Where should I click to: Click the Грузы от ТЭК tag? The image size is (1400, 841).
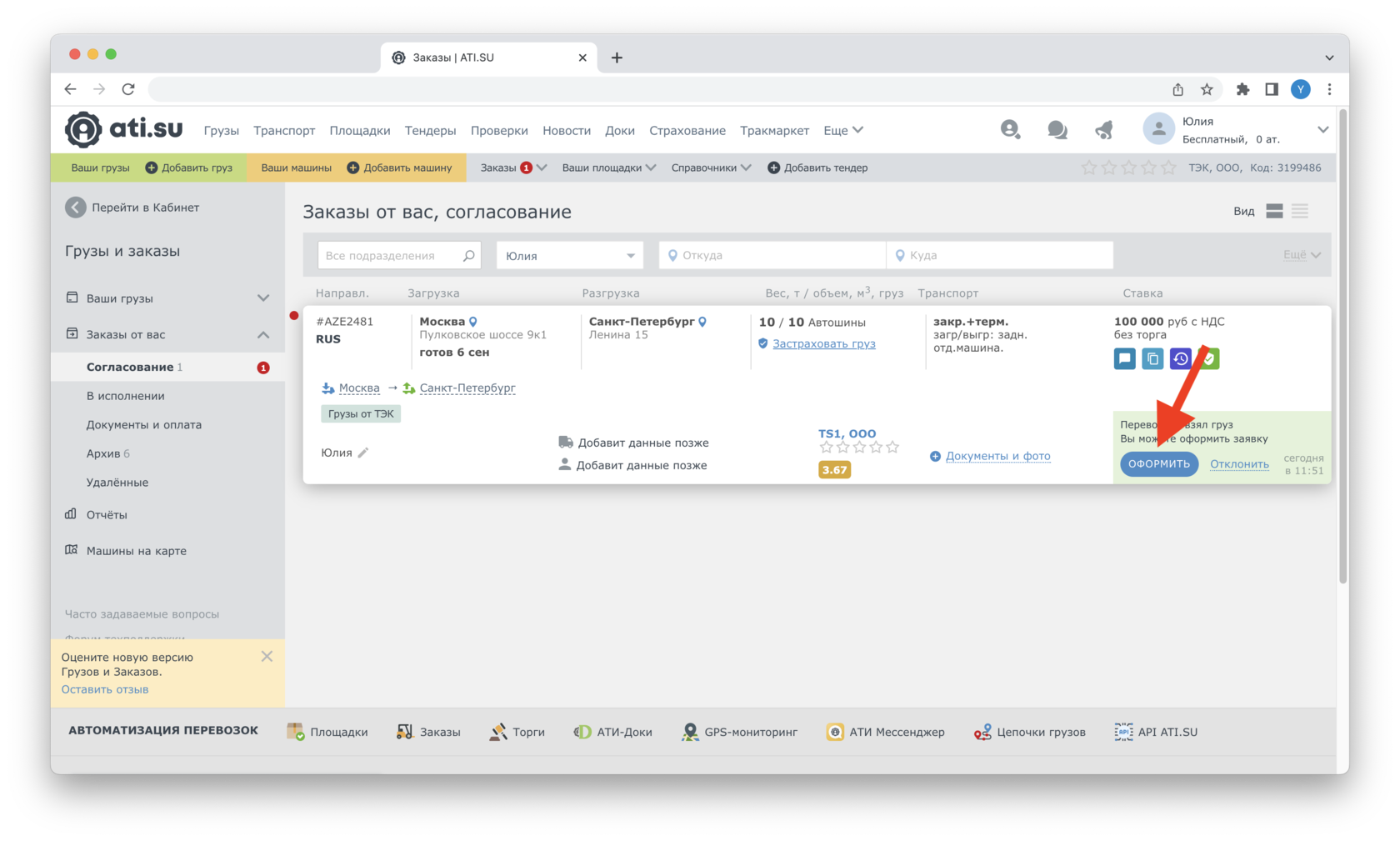click(x=361, y=413)
